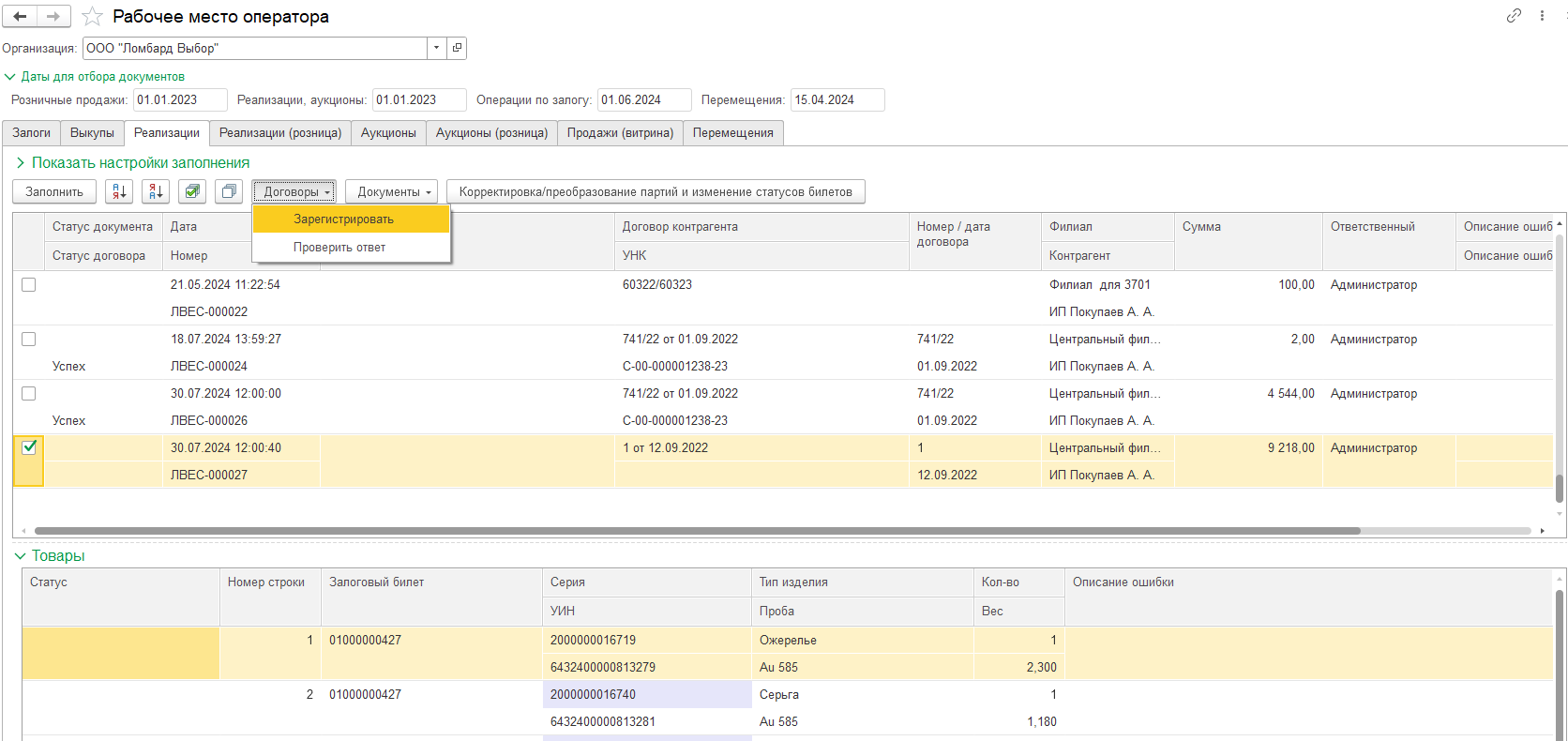The width and height of the screenshot is (1568, 741).
Task: Choose Проверить ответ in the menu
Action: pyautogui.click(x=351, y=247)
